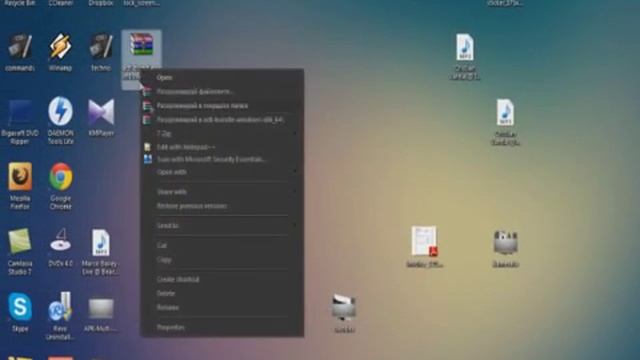This screenshot has width=640, height=360.
Task: Select the DAEMON Tools Lite icon
Action: pyautogui.click(x=60, y=120)
